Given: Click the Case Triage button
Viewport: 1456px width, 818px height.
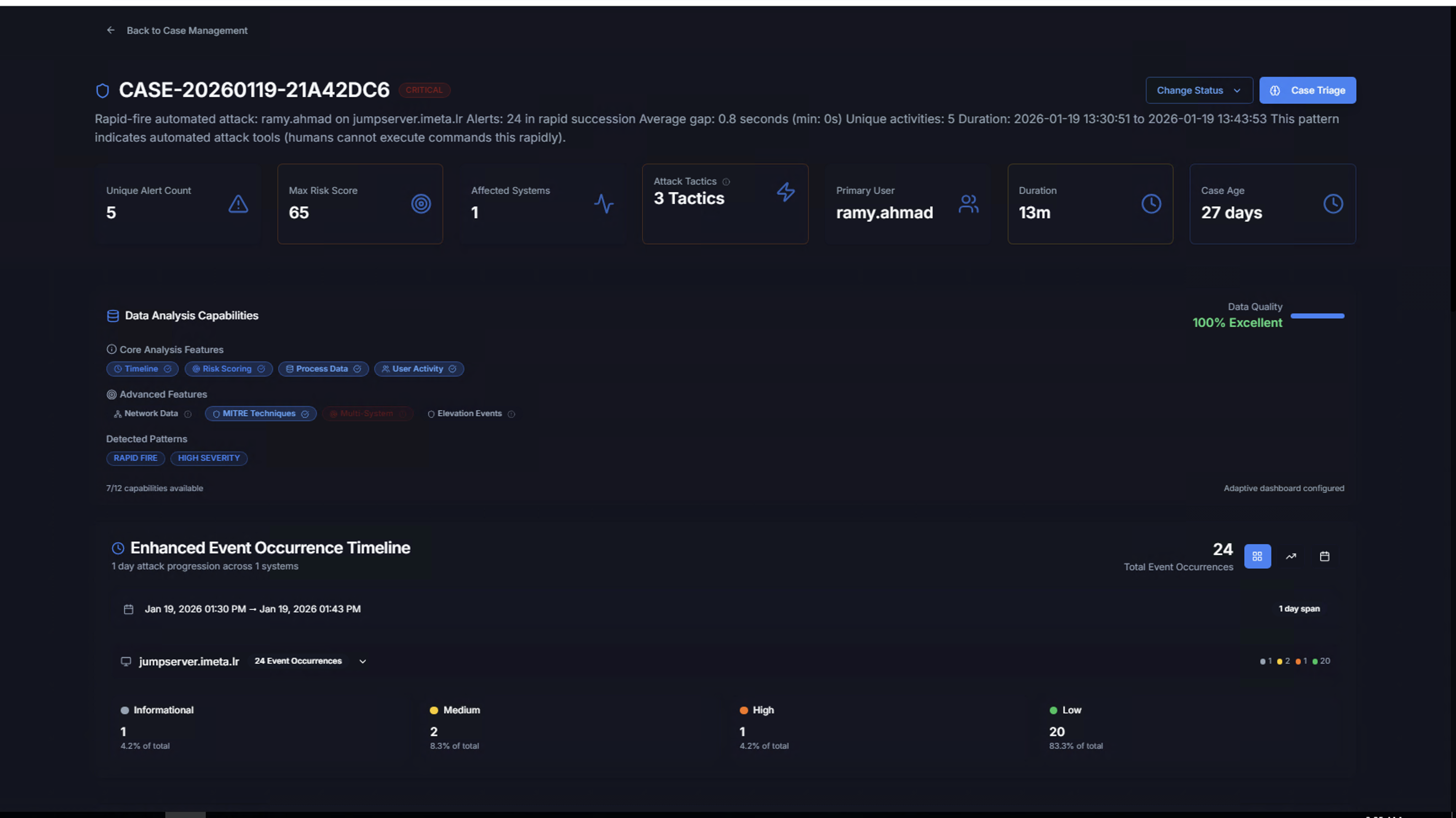Looking at the screenshot, I should 1307,91.
